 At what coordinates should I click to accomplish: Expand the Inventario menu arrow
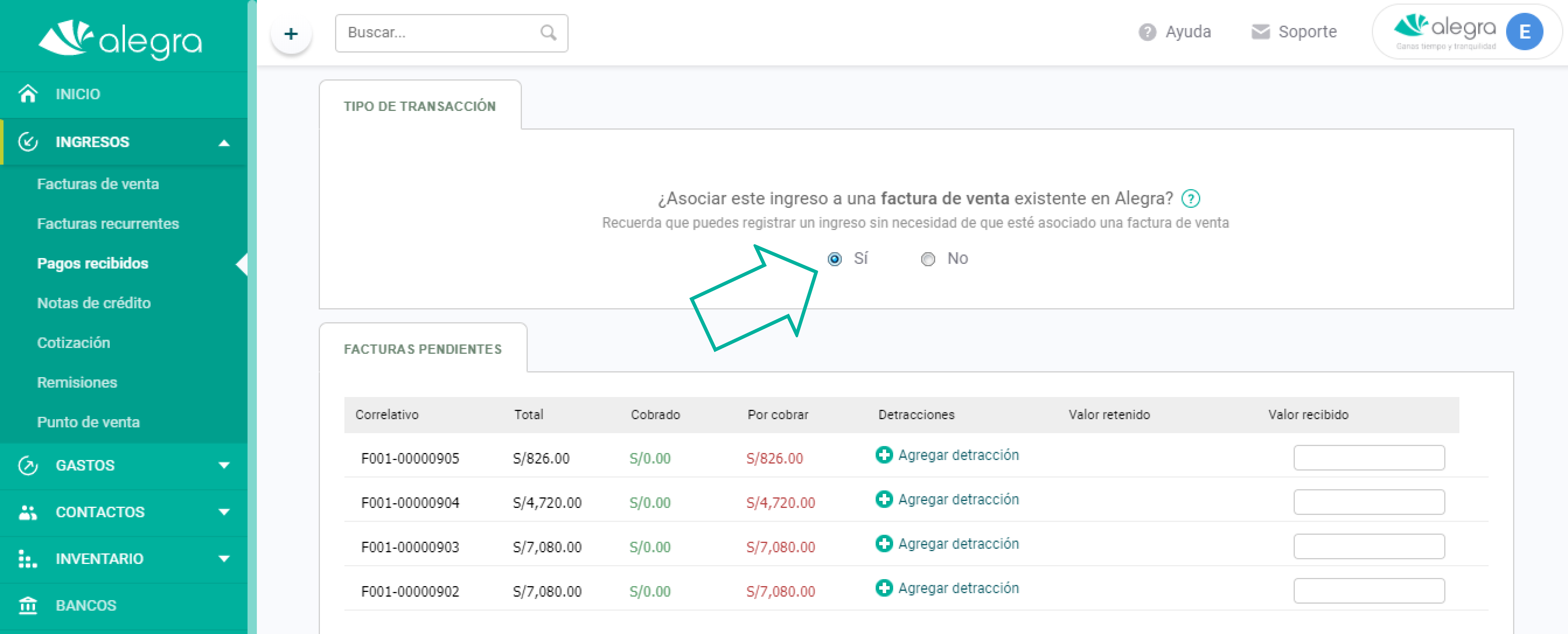click(224, 559)
